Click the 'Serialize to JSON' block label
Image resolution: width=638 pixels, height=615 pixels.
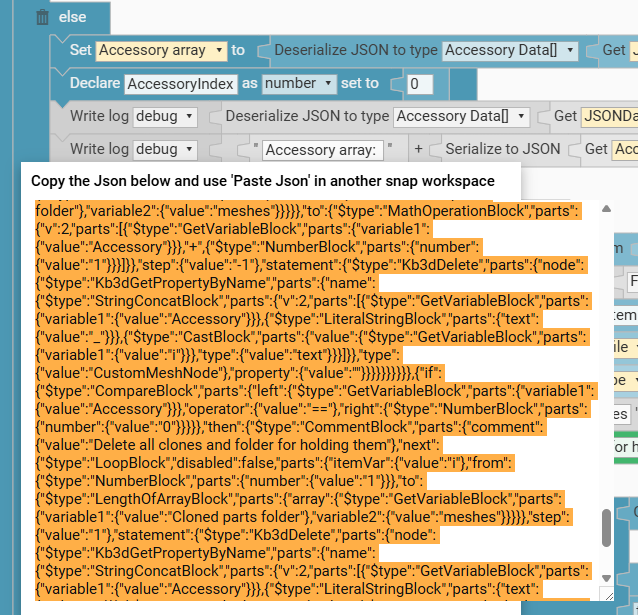click(503, 149)
